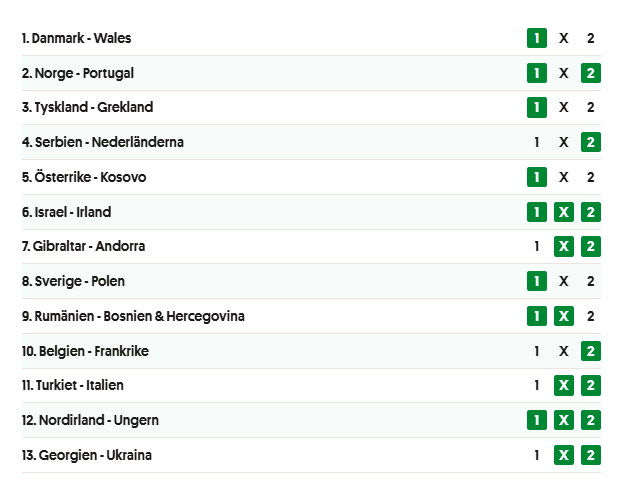Select 1 for Georgien - Ukraina

[x=537, y=455]
